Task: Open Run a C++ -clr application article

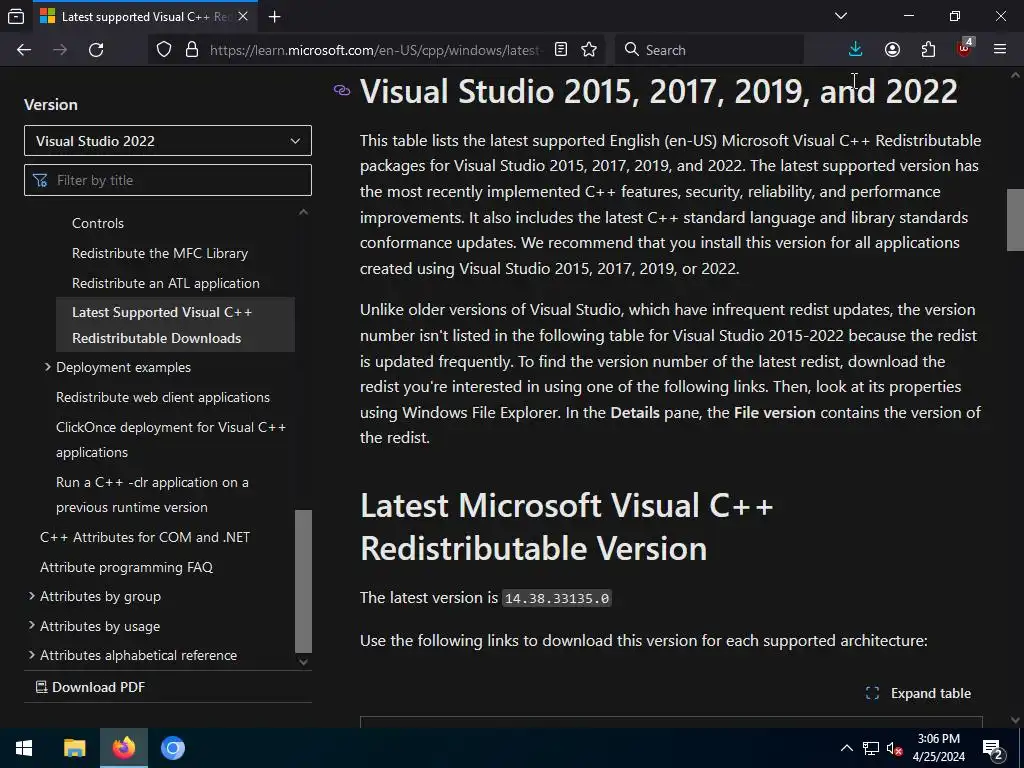Action: click(x=152, y=494)
